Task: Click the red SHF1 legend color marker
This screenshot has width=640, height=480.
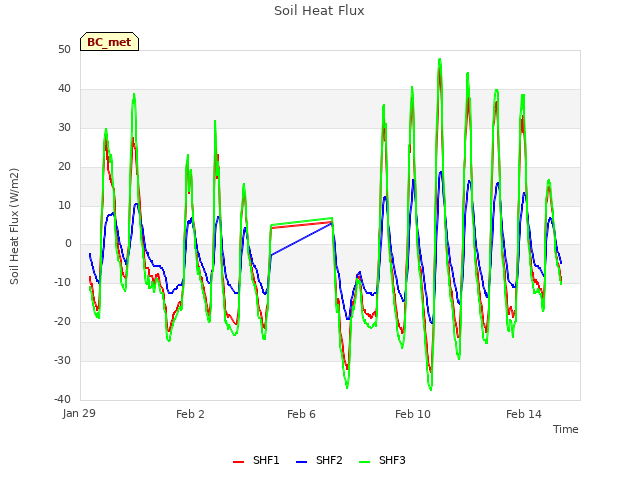Action: click(x=238, y=462)
